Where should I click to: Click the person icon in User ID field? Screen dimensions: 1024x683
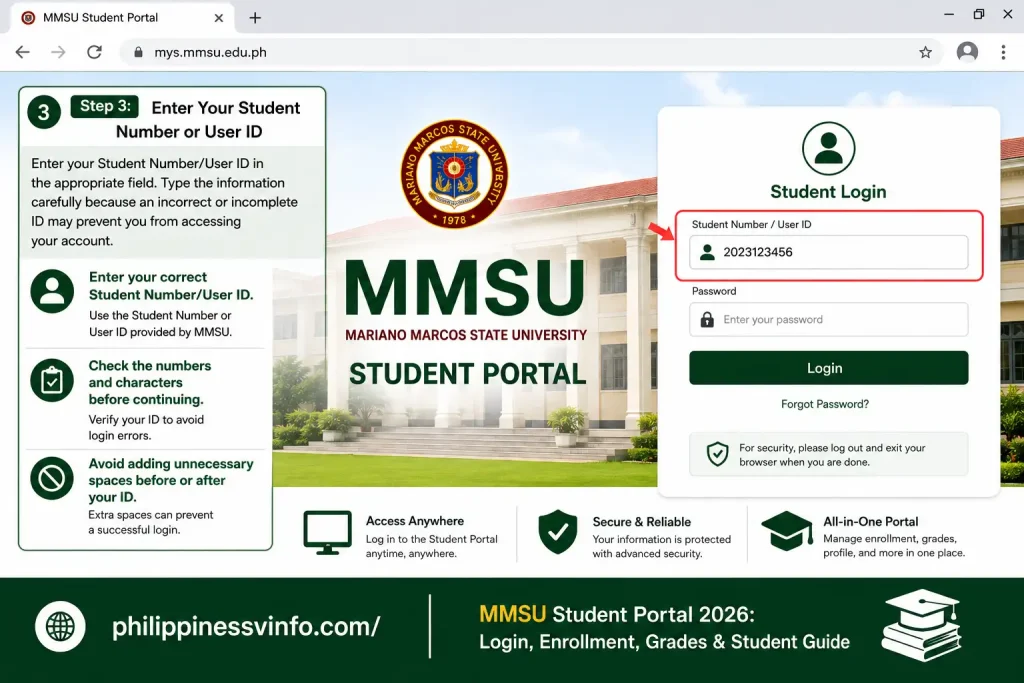(707, 252)
